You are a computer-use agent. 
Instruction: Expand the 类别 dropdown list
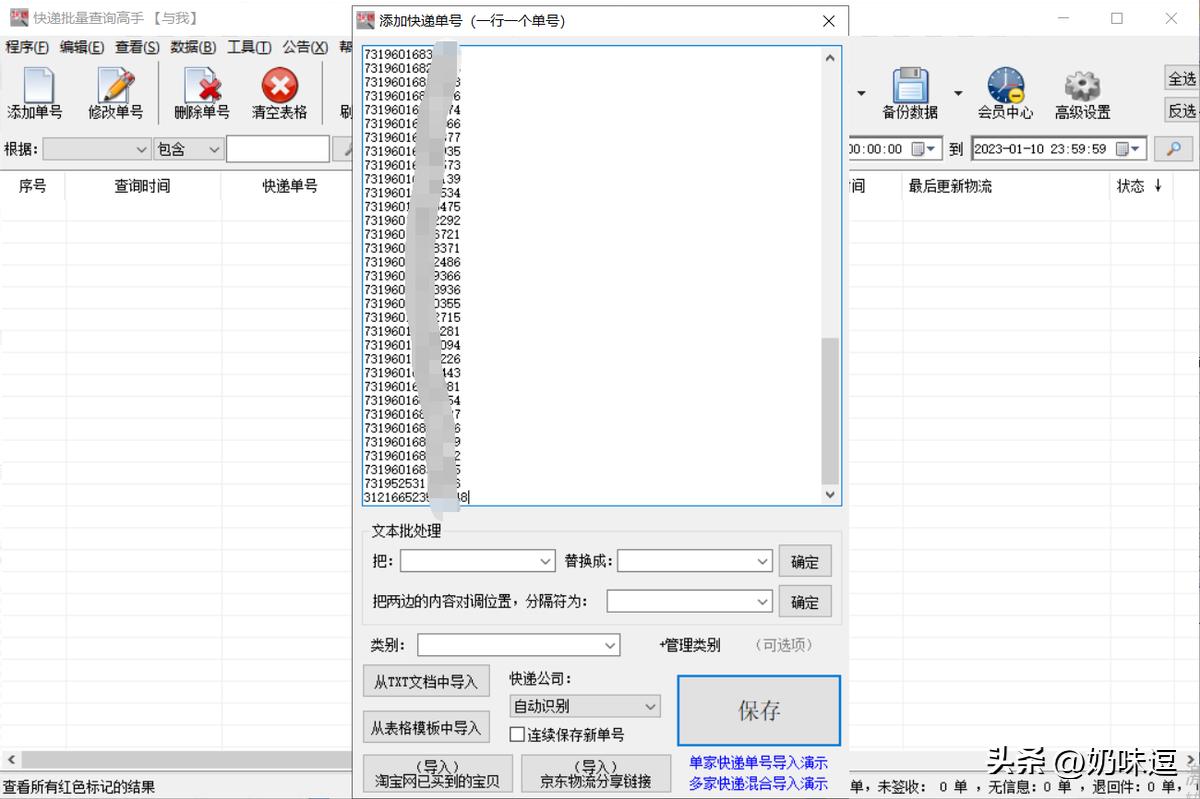click(x=610, y=645)
